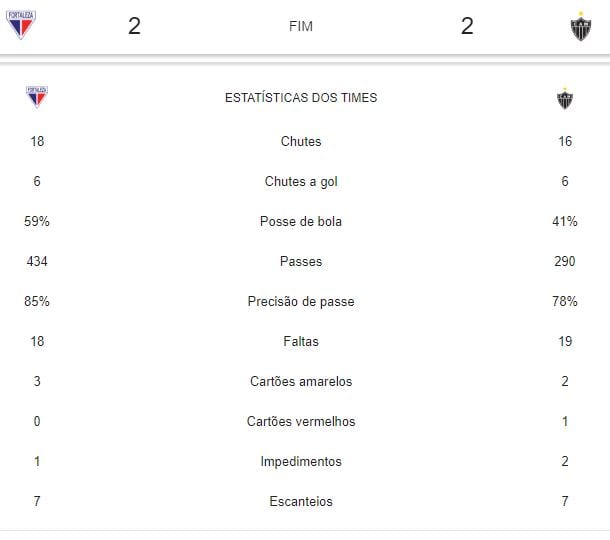Click the Fortaleza crest beside the top score

pyautogui.click(x=20, y=26)
